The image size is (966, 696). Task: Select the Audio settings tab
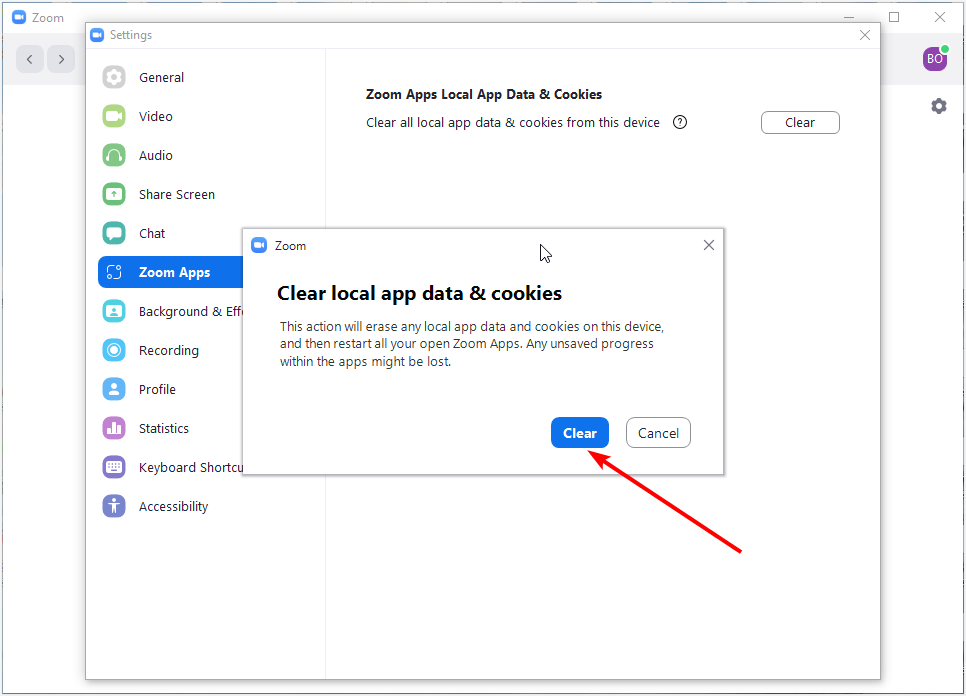click(x=156, y=155)
